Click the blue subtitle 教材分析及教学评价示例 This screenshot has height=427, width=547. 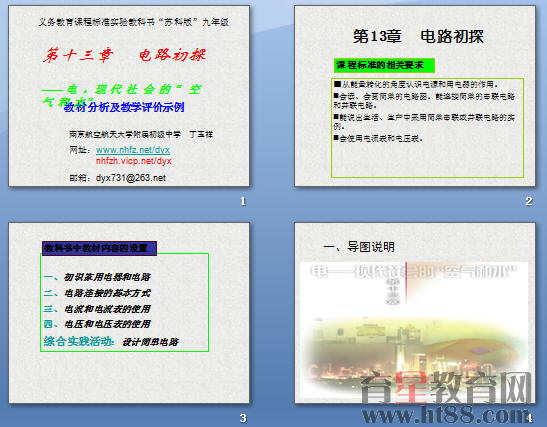click(x=124, y=107)
